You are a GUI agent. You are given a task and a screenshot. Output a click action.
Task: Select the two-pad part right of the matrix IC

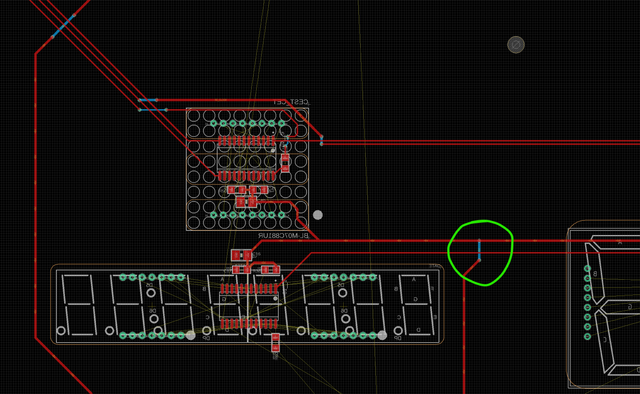click(x=285, y=163)
